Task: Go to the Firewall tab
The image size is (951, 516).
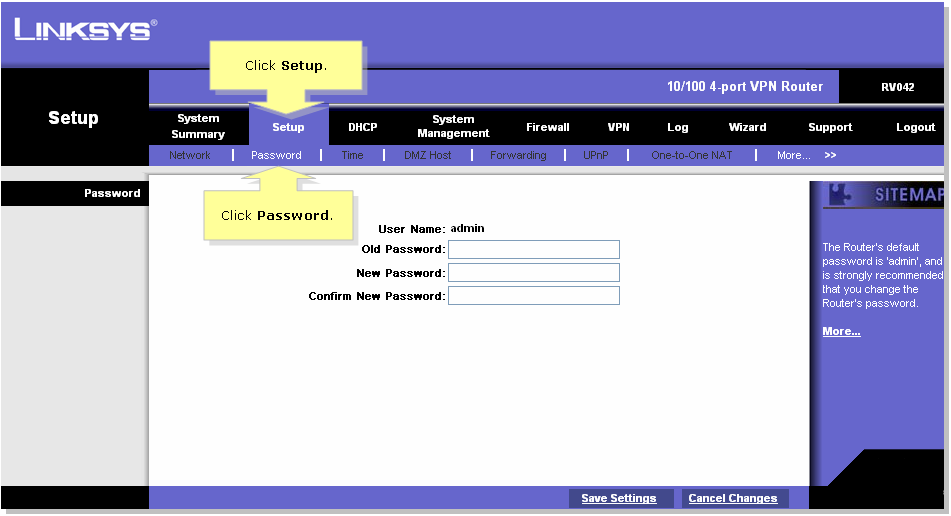Action: pyautogui.click(x=548, y=127)
